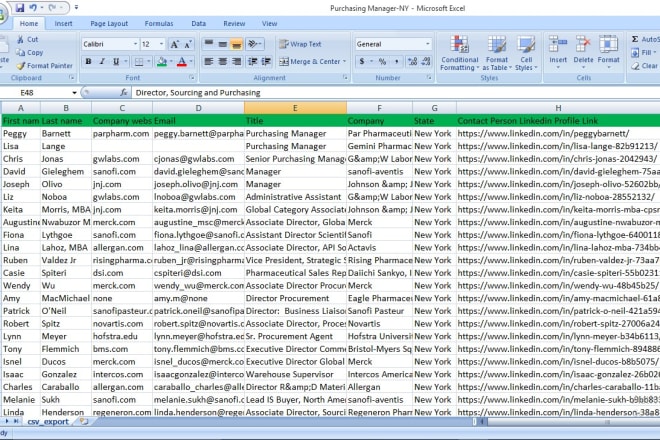
Task: Click the Insert Function fx button
Action: tap(124, 93)
